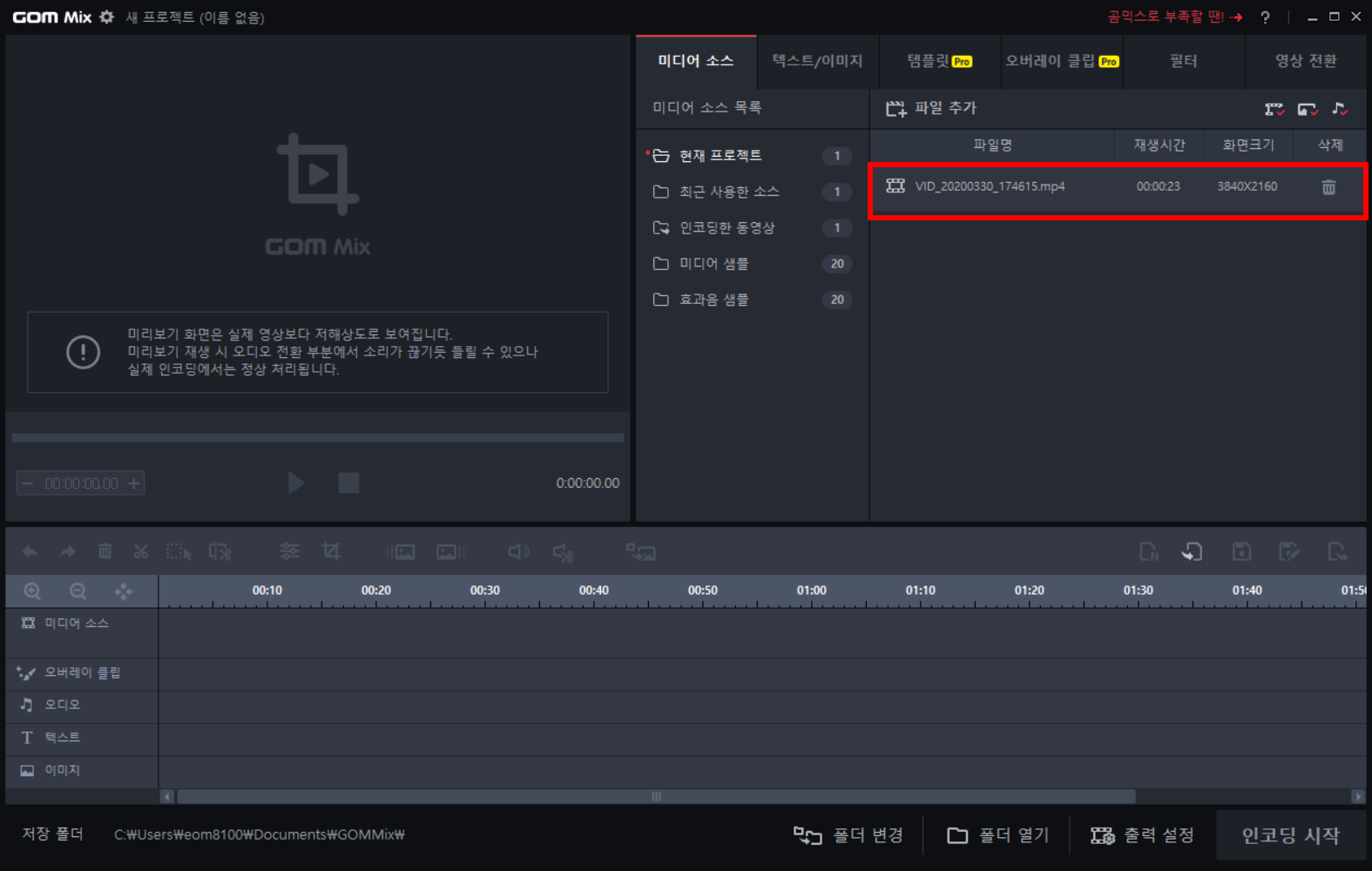Toggle audio music-note file filter

click(x=1340, y=109)
